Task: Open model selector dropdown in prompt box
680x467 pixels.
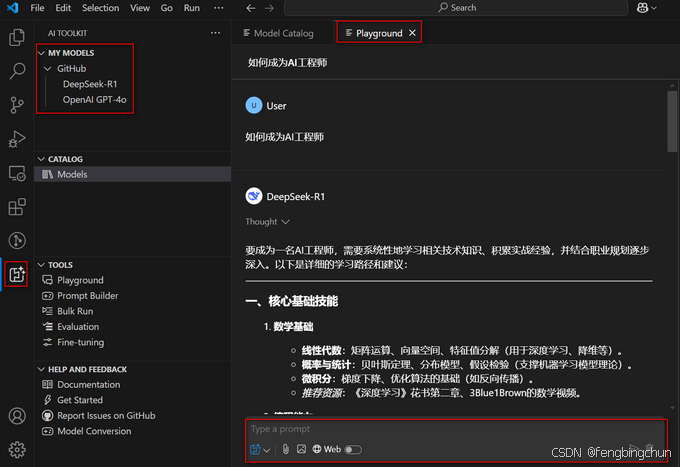Action: click(x=260, y=450)
